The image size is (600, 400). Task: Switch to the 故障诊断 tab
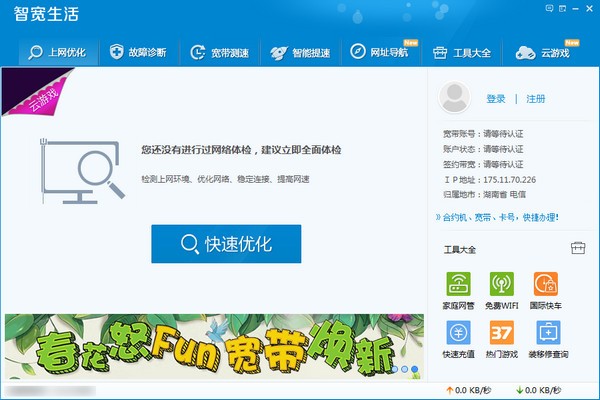pos(138,52)
